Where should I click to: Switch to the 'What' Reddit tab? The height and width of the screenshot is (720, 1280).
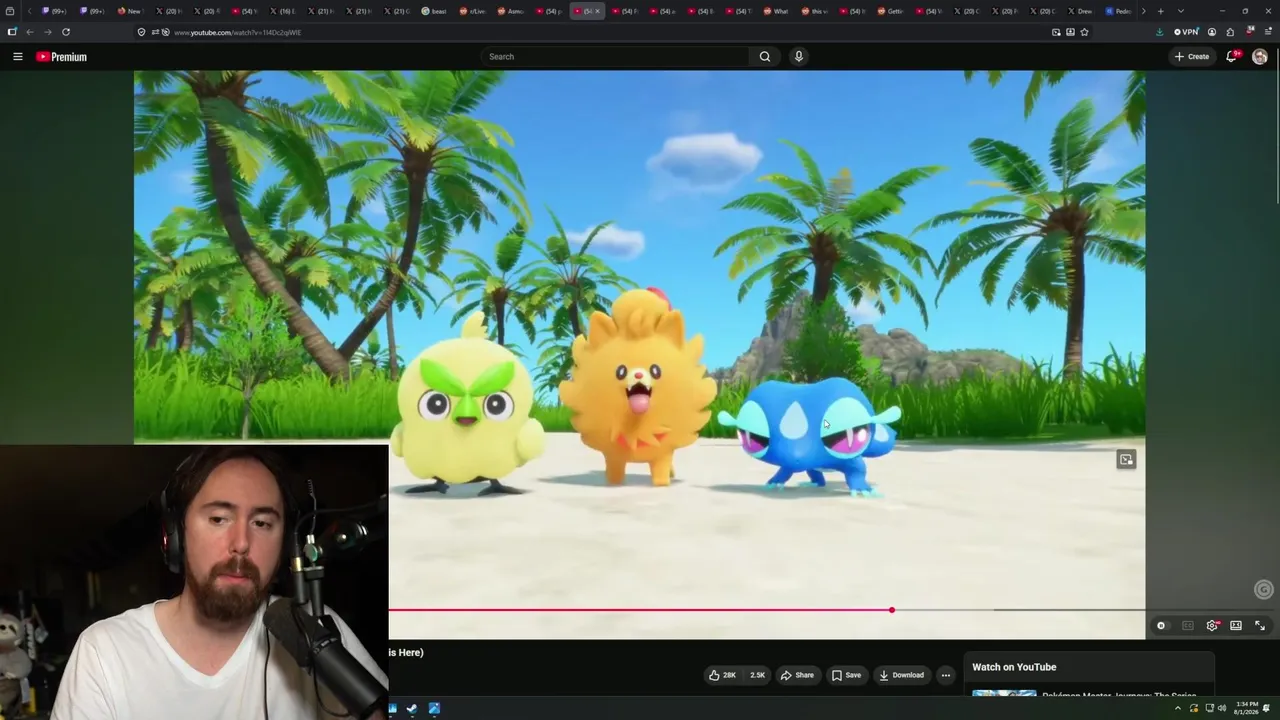point(776,11)
